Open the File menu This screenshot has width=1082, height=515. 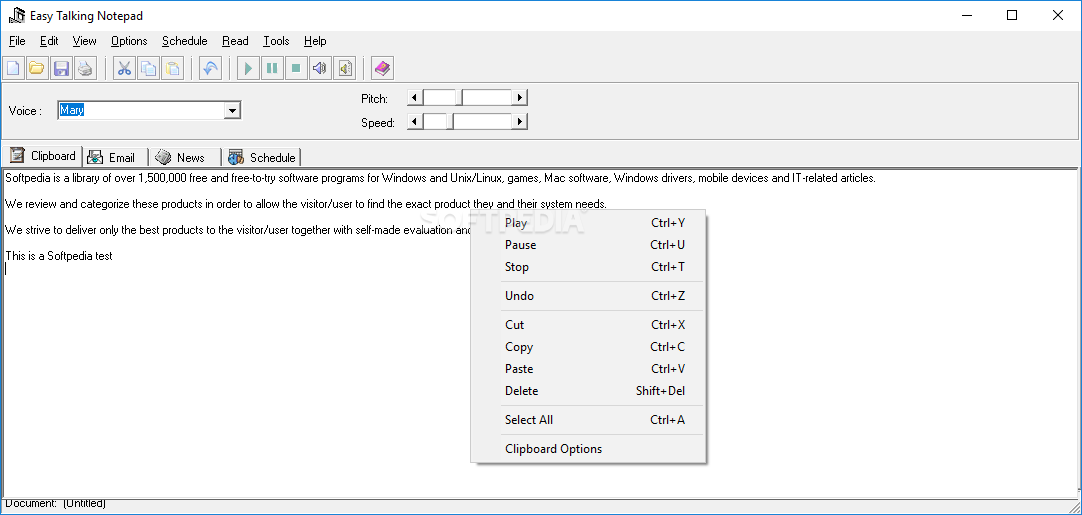click(x=17, y=41)
